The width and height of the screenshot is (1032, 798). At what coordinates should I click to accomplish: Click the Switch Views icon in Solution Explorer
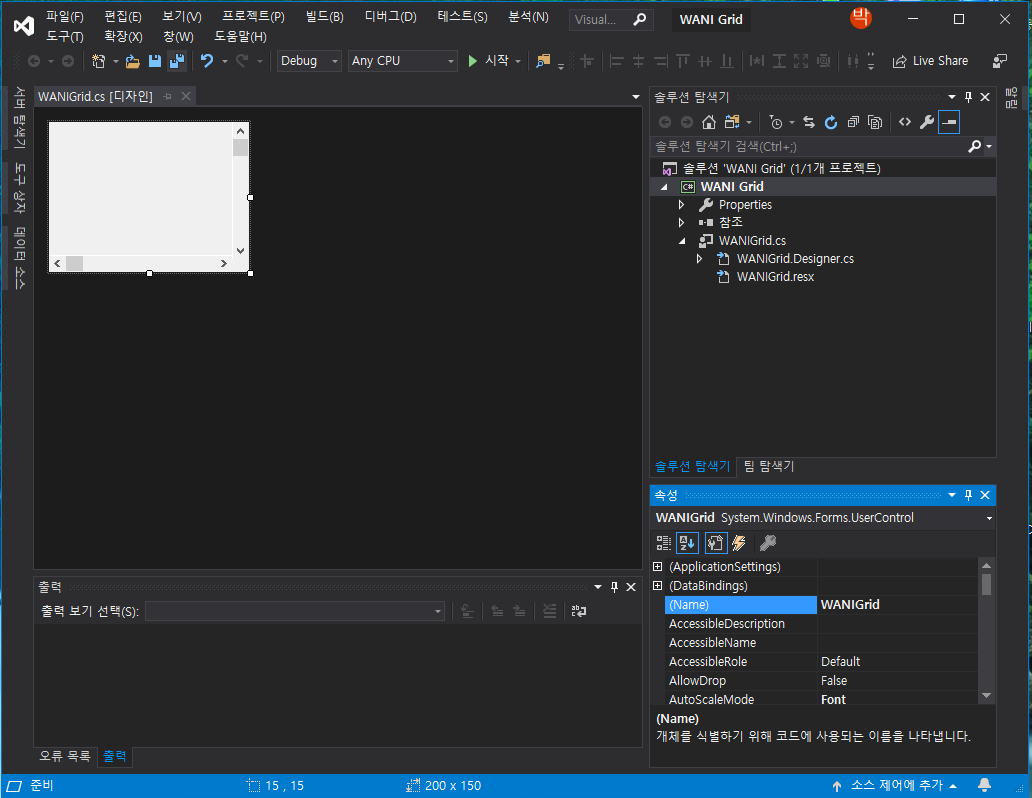coord(732,122)
